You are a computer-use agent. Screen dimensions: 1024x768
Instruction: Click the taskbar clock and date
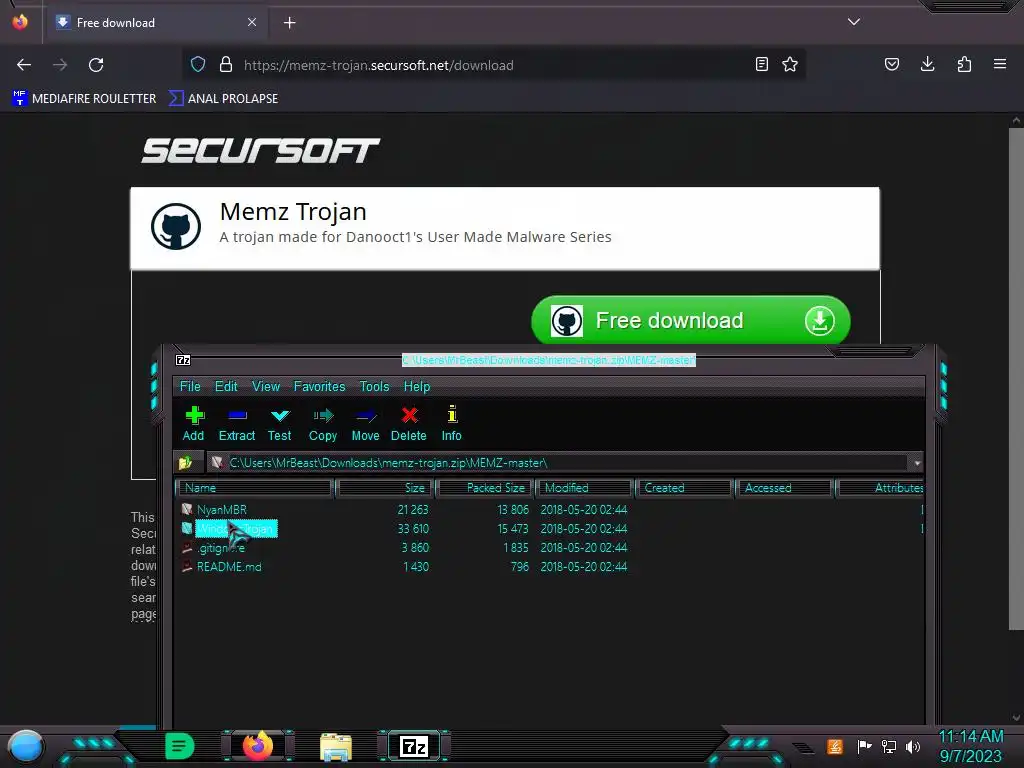point(970,747)
